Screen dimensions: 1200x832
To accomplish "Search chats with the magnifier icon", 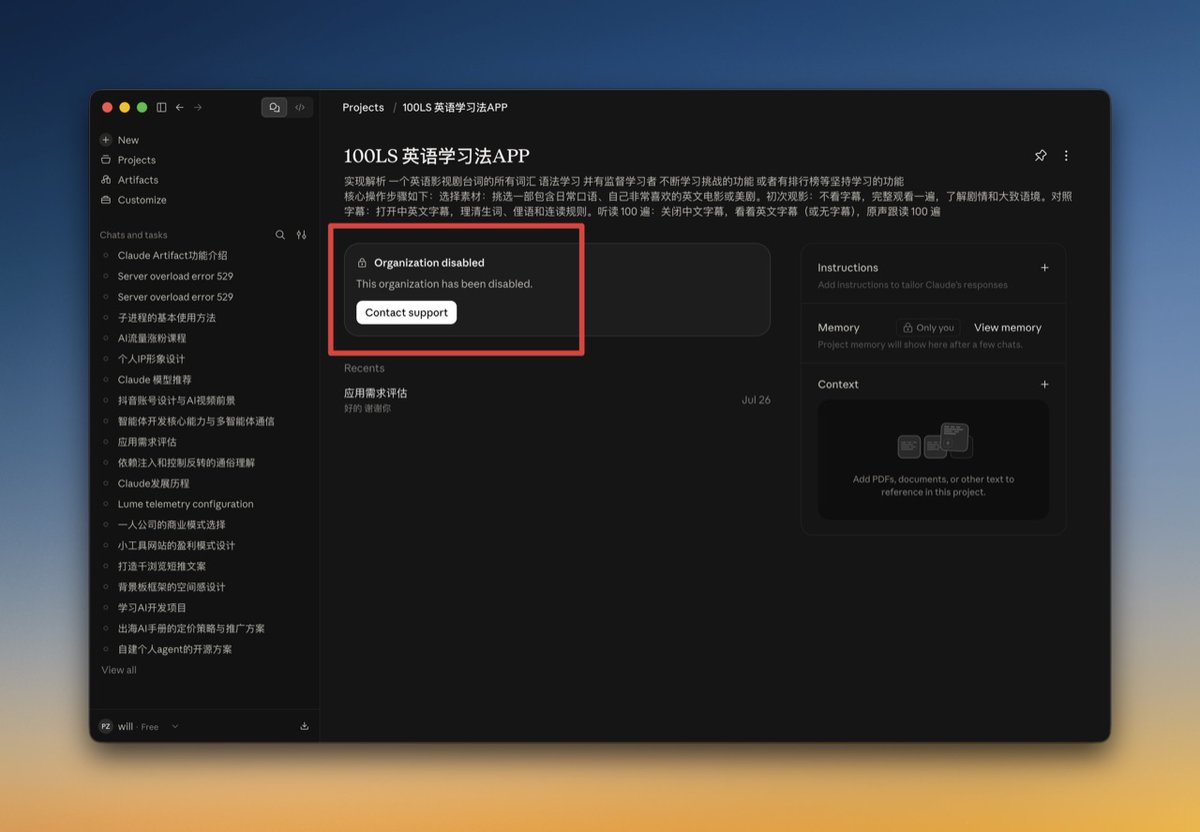I will [280, 235].
